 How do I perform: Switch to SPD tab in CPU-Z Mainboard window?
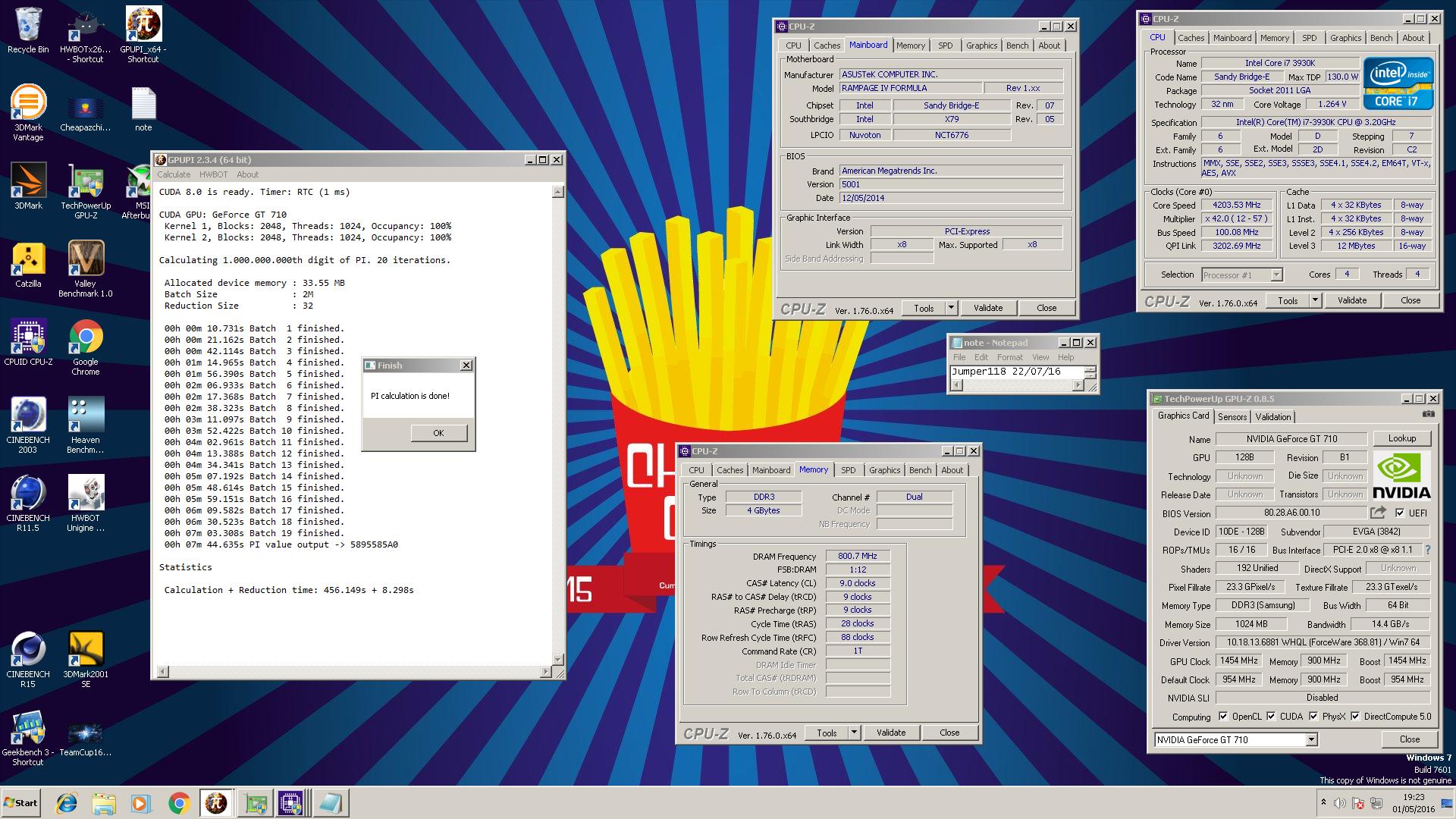point(945,45)
